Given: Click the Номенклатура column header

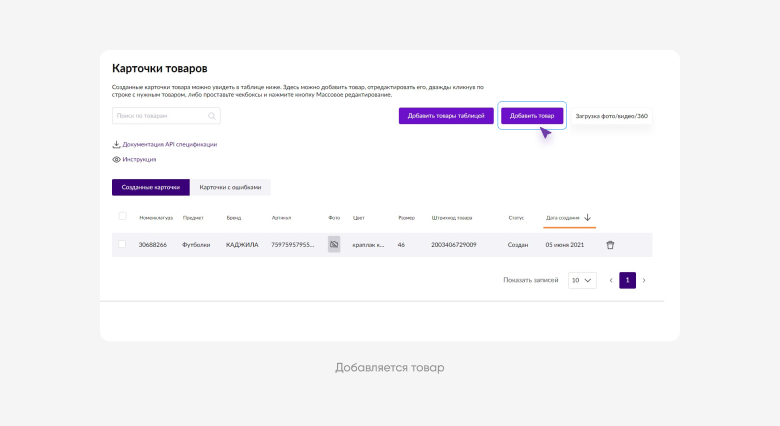Looking at the screenshot, I should (156, 218).
